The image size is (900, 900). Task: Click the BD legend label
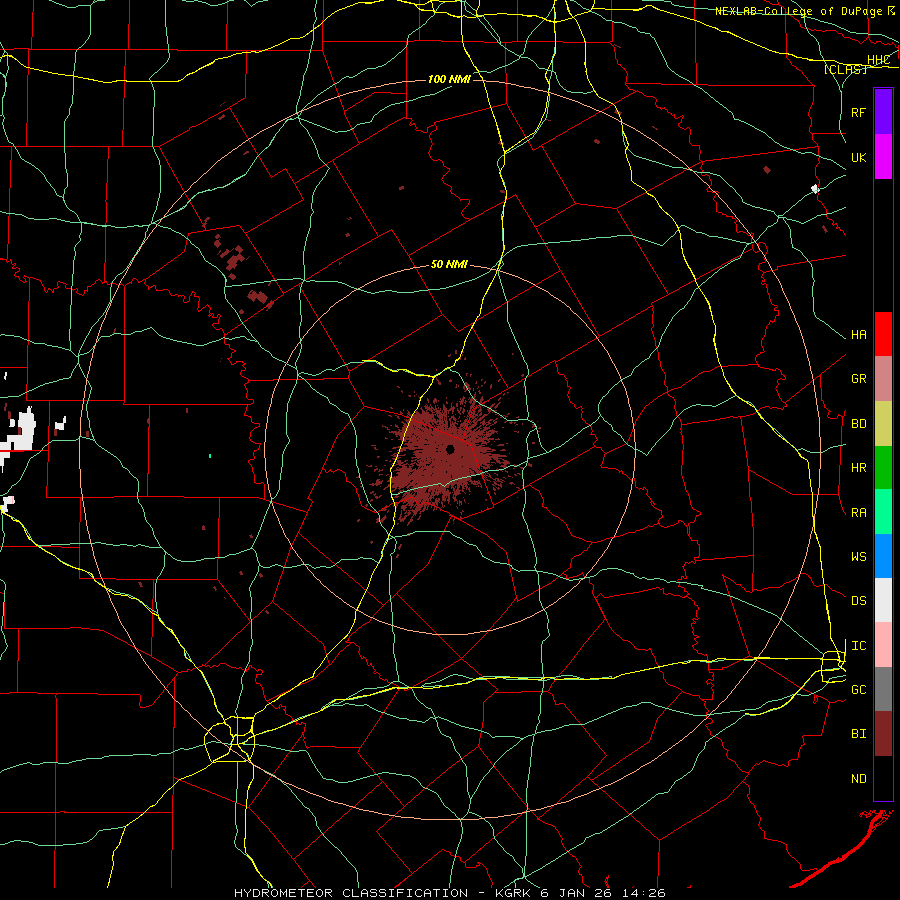(x=858, y=424)
